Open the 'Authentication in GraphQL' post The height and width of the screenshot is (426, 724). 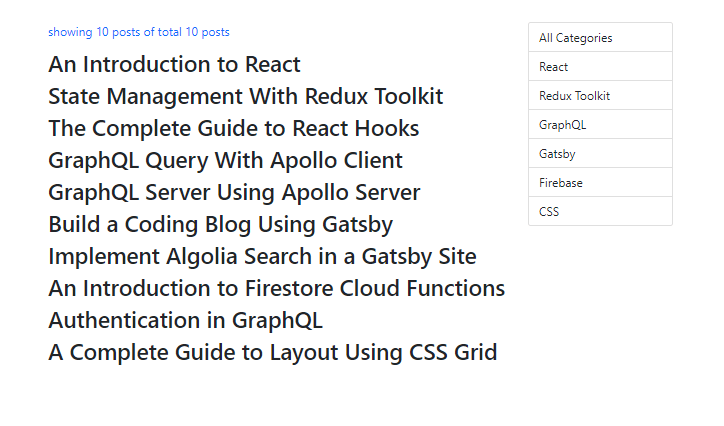(x=185, y=321)
